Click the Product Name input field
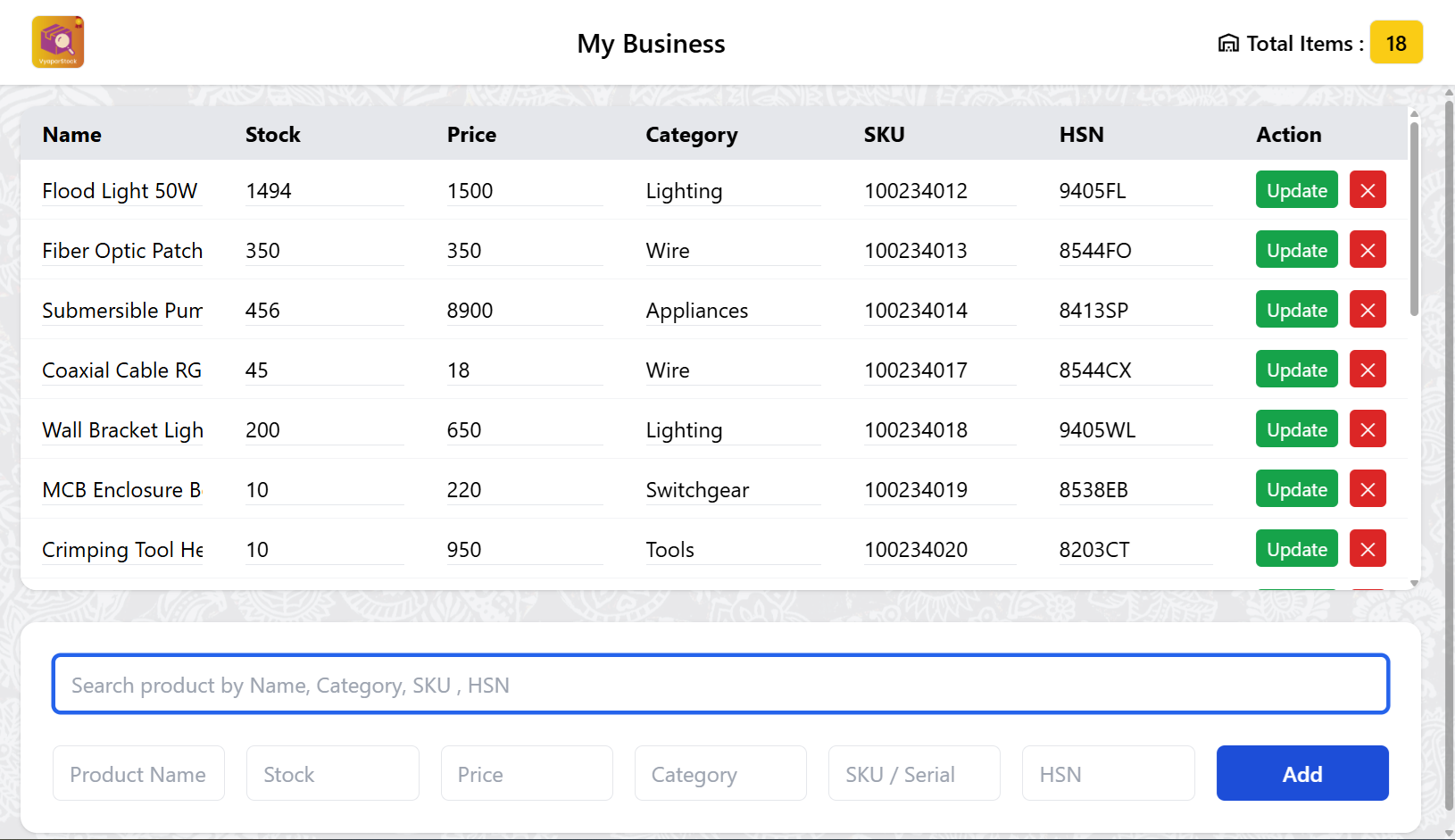1455x840 pixels. pyautogui.click(x=138, y=773)
